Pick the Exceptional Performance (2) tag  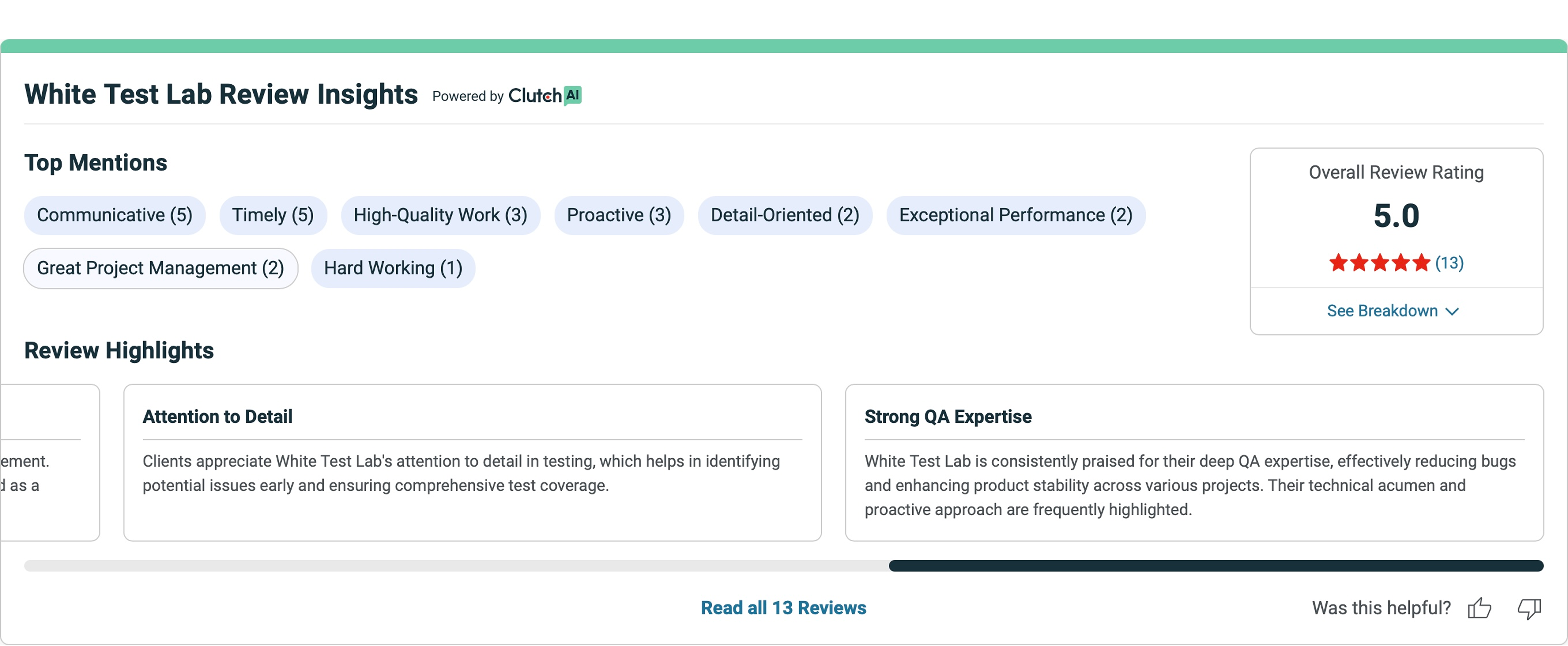click(x=1015, y=215)
